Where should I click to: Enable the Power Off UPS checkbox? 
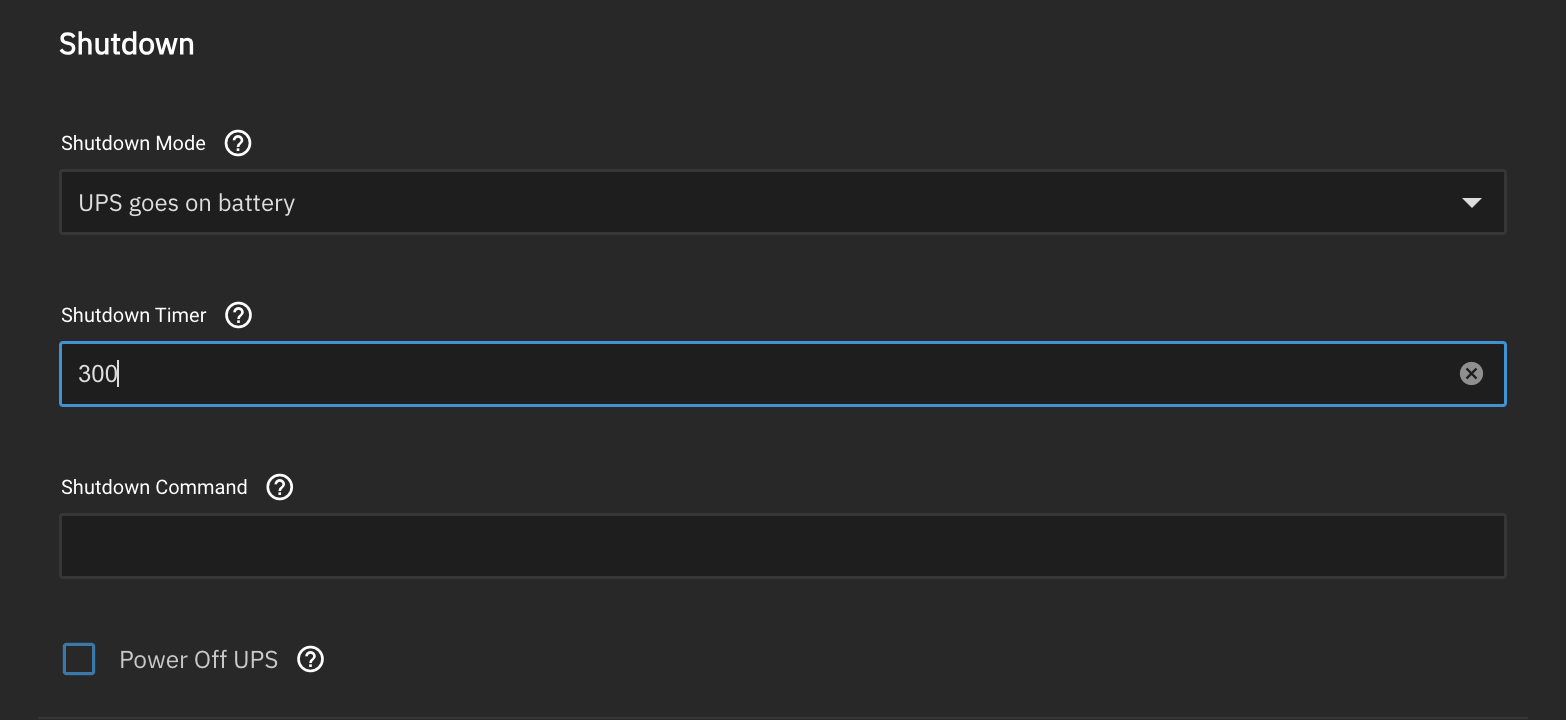[x=79, y=660]
